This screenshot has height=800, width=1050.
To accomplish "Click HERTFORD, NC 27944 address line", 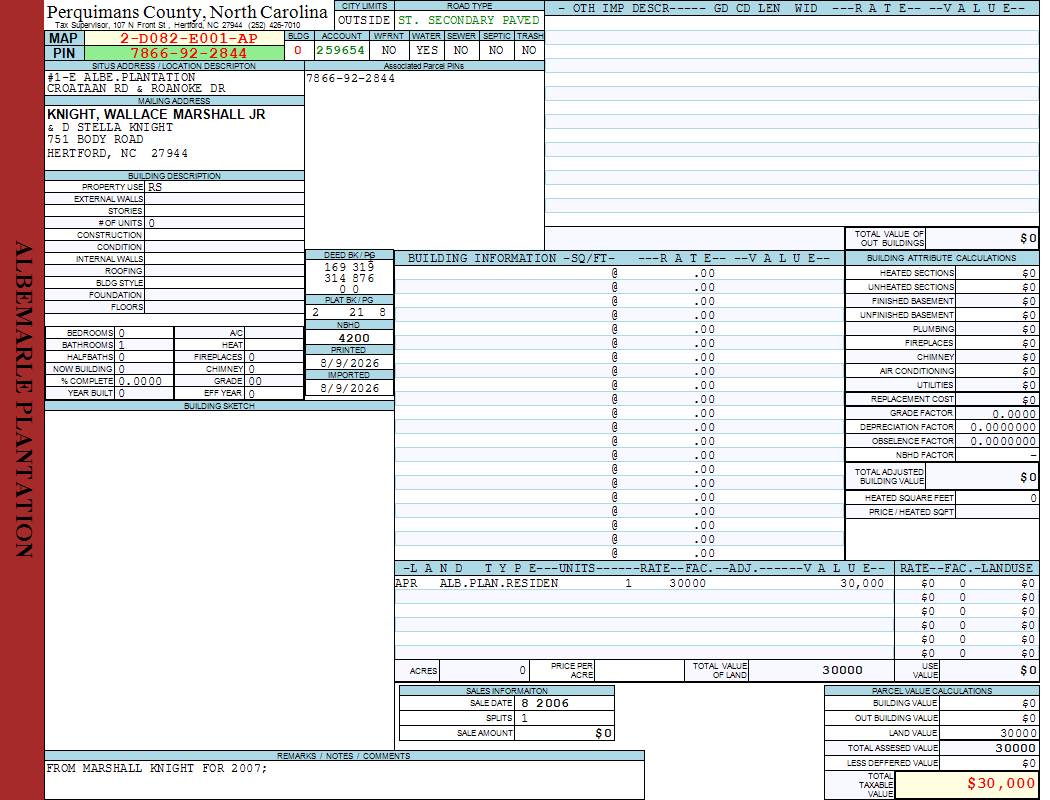I will tap(117, 153).
